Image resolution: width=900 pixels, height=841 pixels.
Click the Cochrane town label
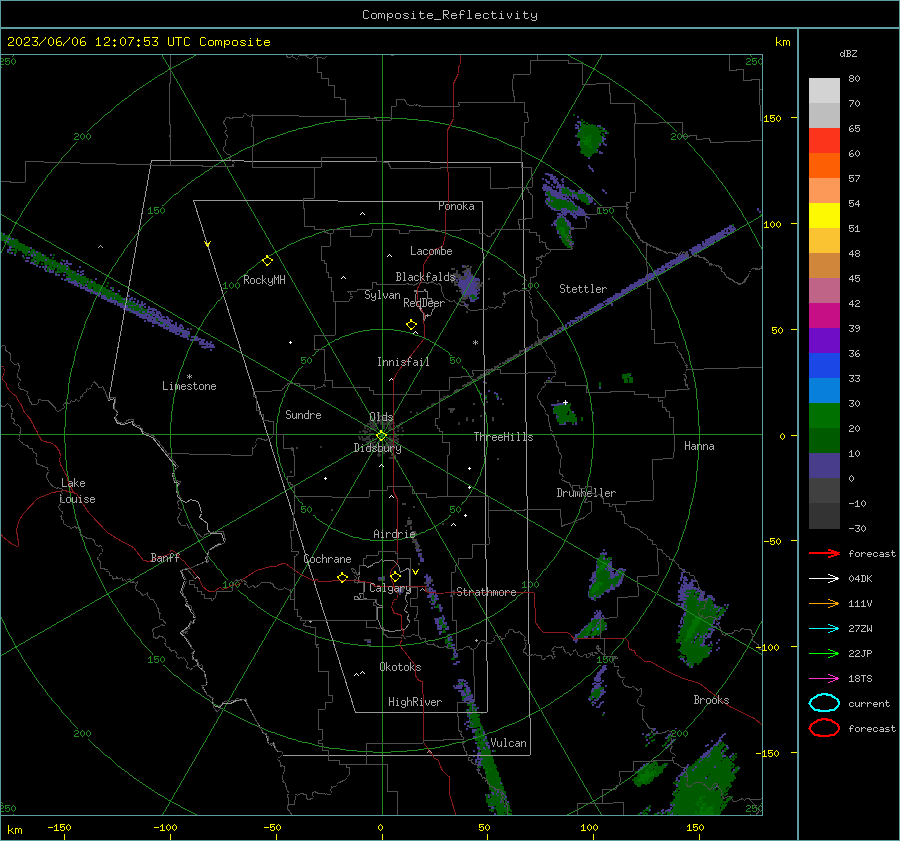pos(327,559)
